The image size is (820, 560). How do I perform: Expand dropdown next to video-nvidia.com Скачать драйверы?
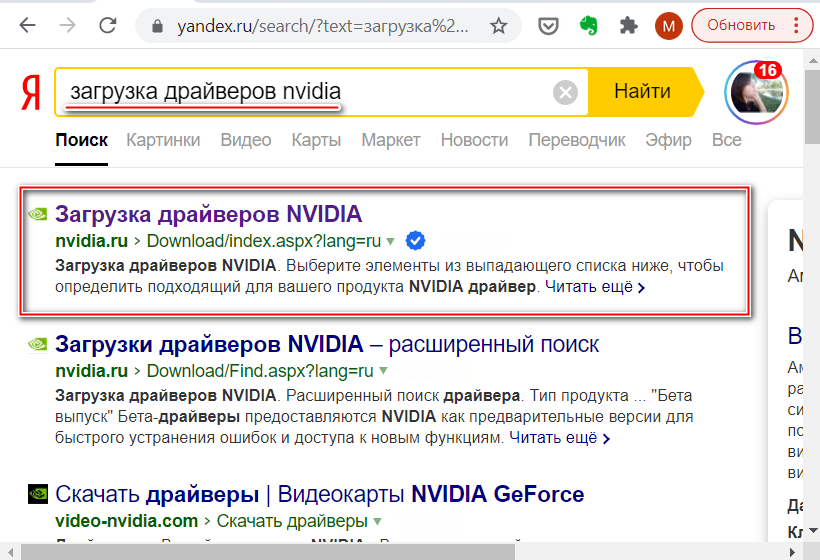coord(378,521)
